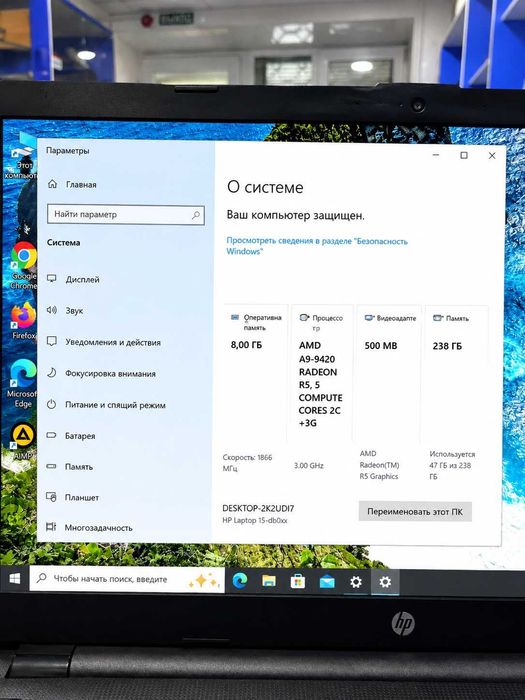Select the Видеоадаптер 500 MB card
Viewport: 525px width, 700px height.
[388, 374]
